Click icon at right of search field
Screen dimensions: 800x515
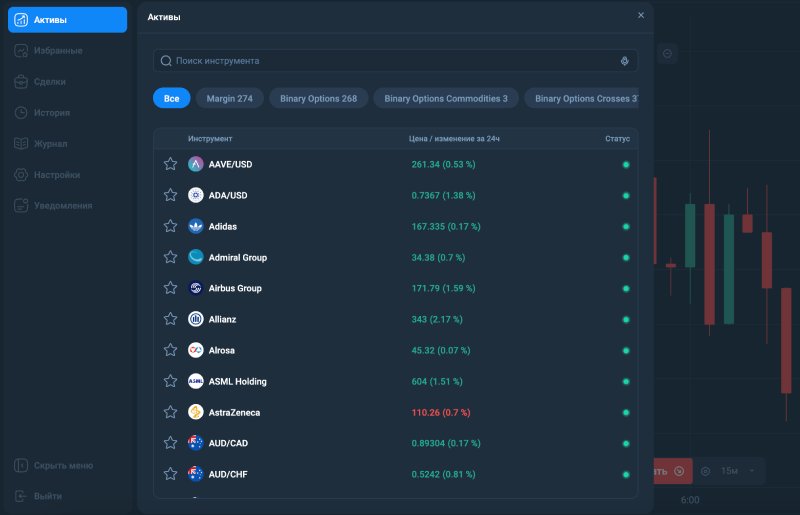pyautogui.click(x=625, y=61)
